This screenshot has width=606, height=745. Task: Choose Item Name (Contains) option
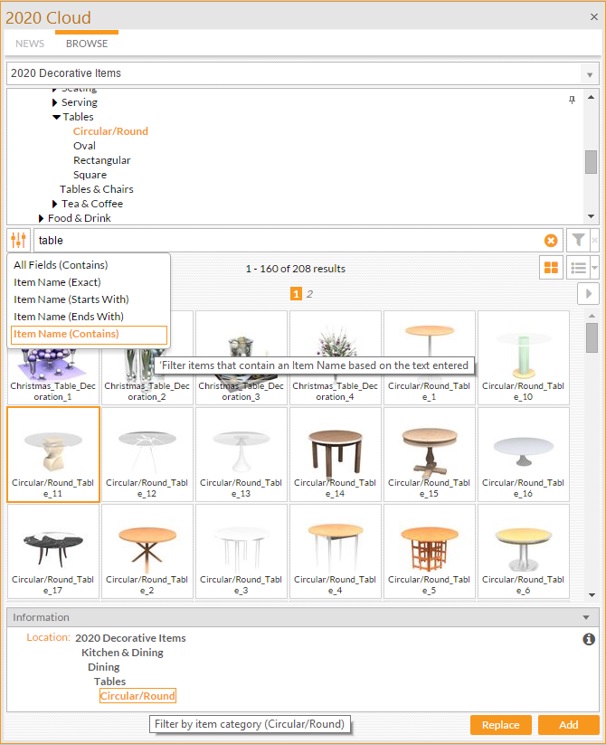[x=89, y=334]
